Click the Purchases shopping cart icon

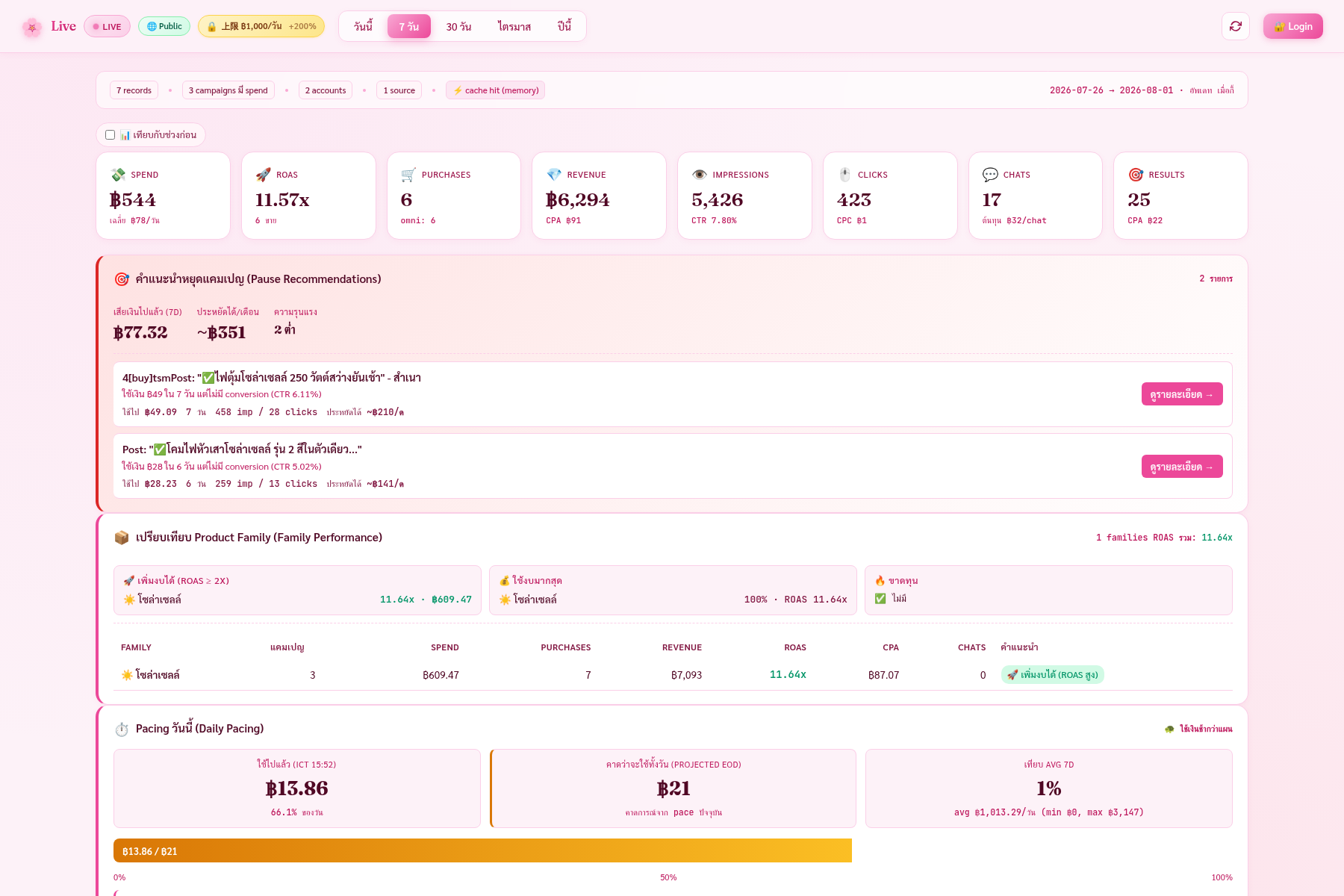[x=408, y=175]
